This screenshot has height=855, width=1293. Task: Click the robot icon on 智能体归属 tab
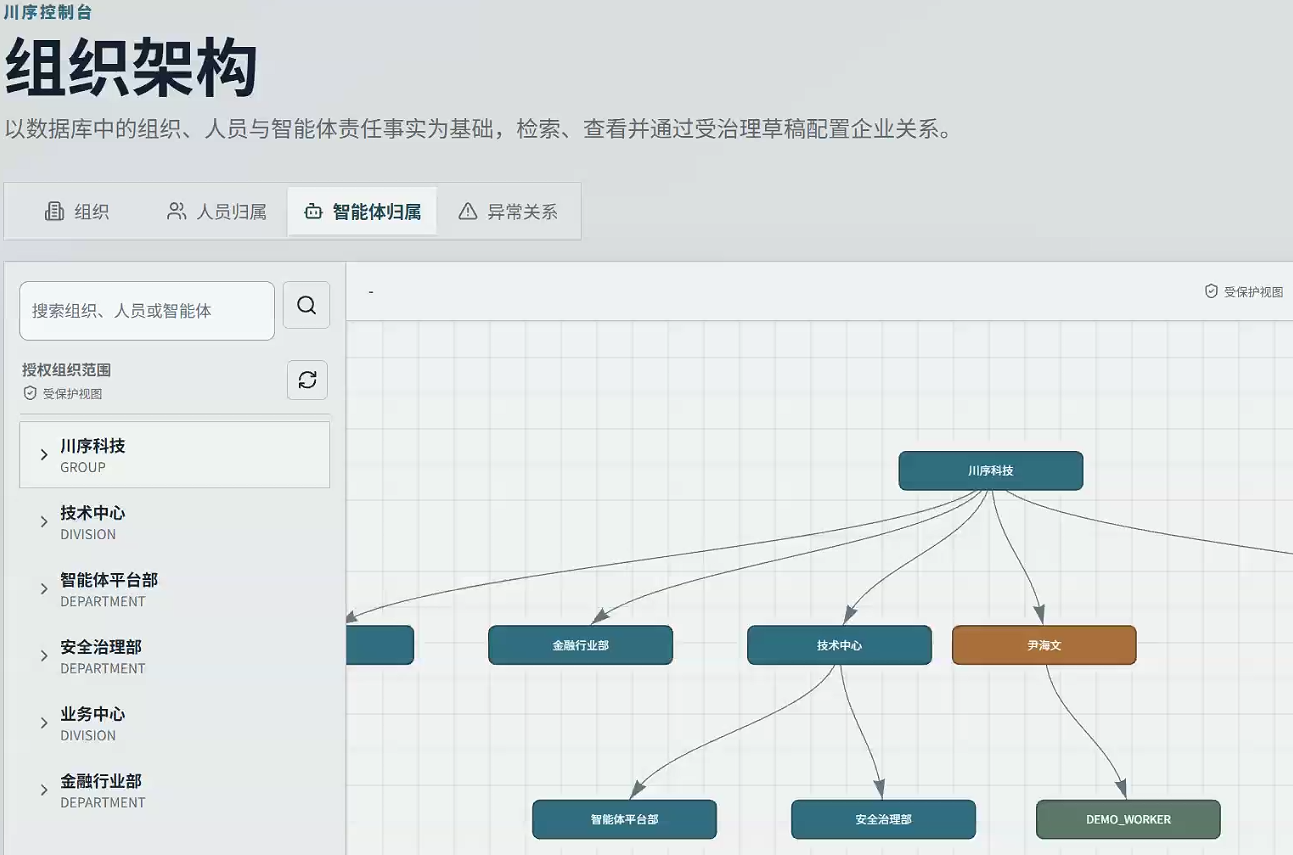313,211
